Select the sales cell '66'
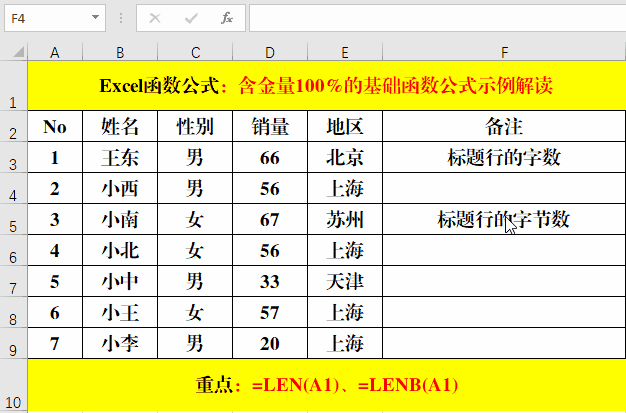This screenshot has height=413, width=626. 270,157
